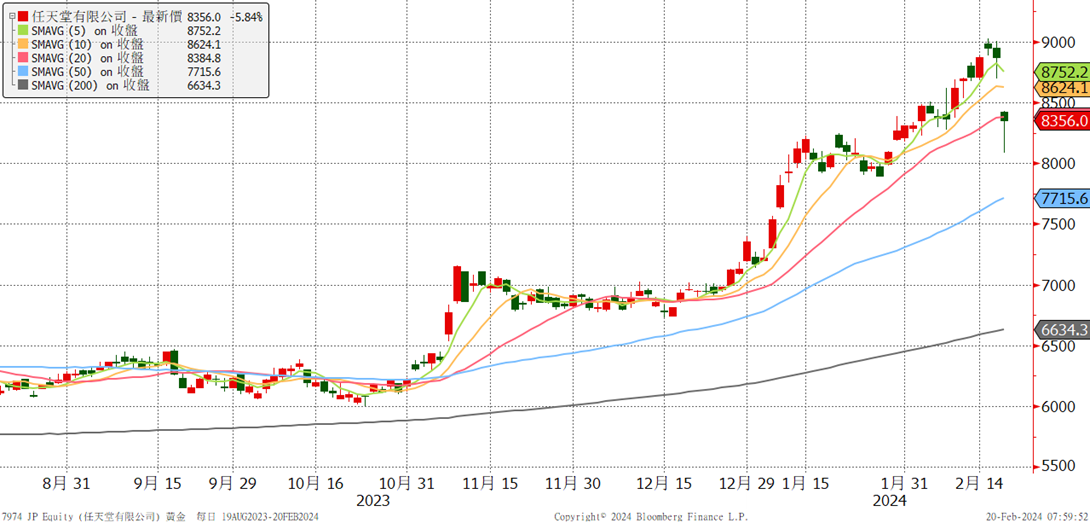Click the -5.84% change value in legend
The height and width of the screenshot is (523, 1090).
pyautogui.click(x=245, y=17)
